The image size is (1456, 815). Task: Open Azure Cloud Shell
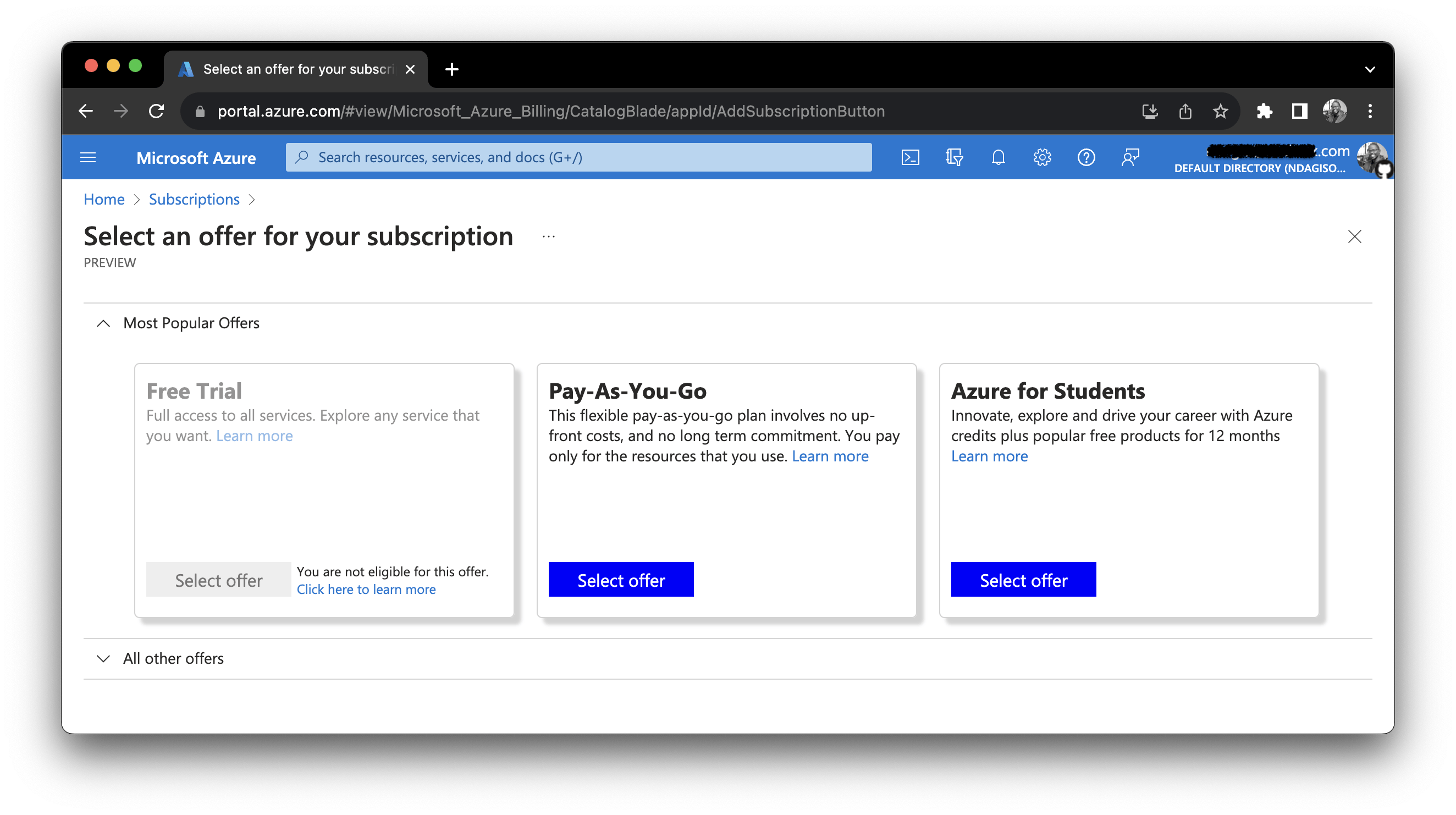[911, 157]
